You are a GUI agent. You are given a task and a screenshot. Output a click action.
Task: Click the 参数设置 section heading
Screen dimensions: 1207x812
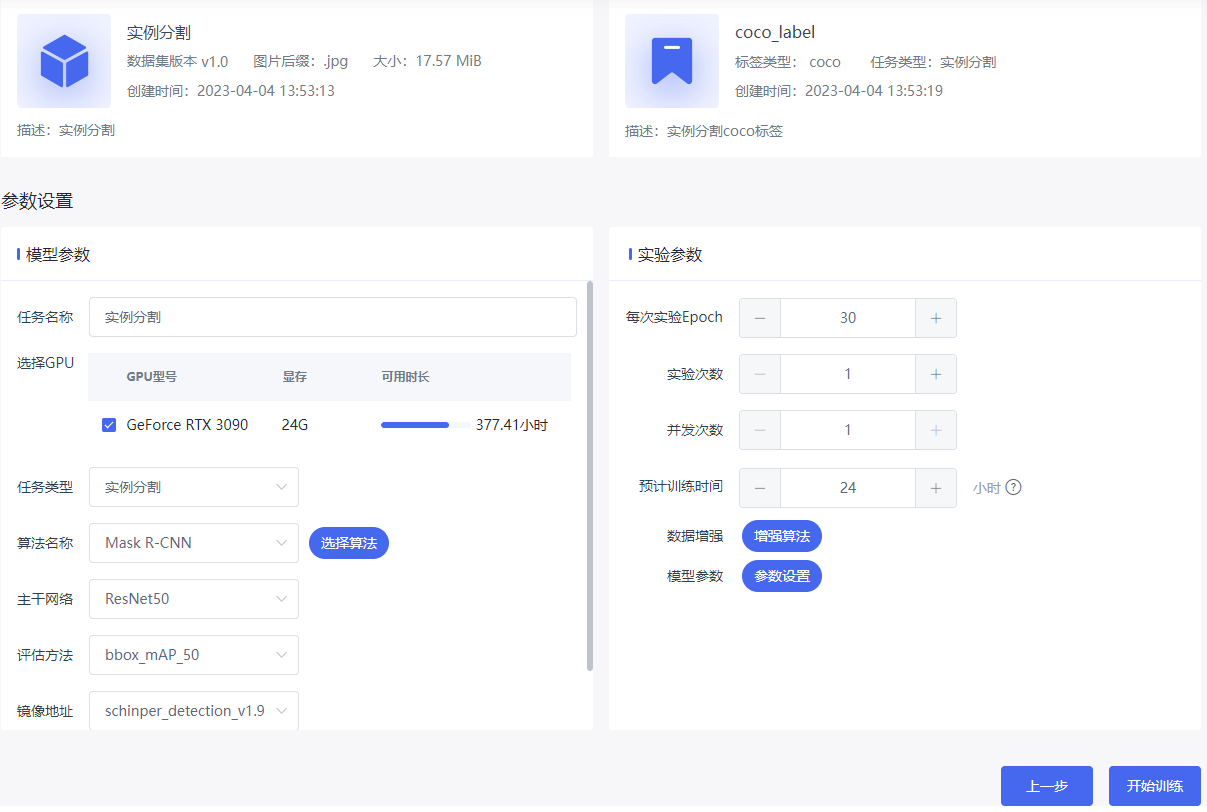point(37,201)
